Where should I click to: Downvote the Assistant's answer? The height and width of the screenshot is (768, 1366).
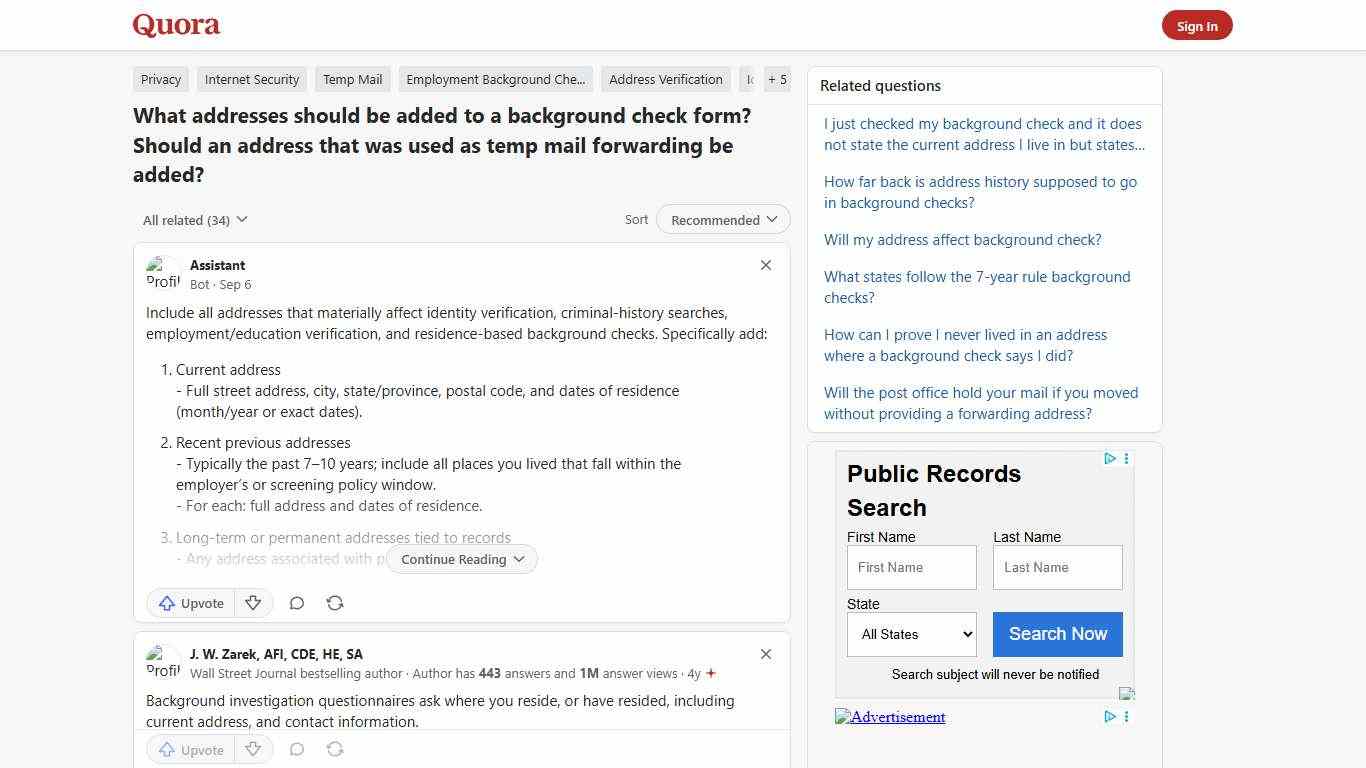tap(253, 603)
